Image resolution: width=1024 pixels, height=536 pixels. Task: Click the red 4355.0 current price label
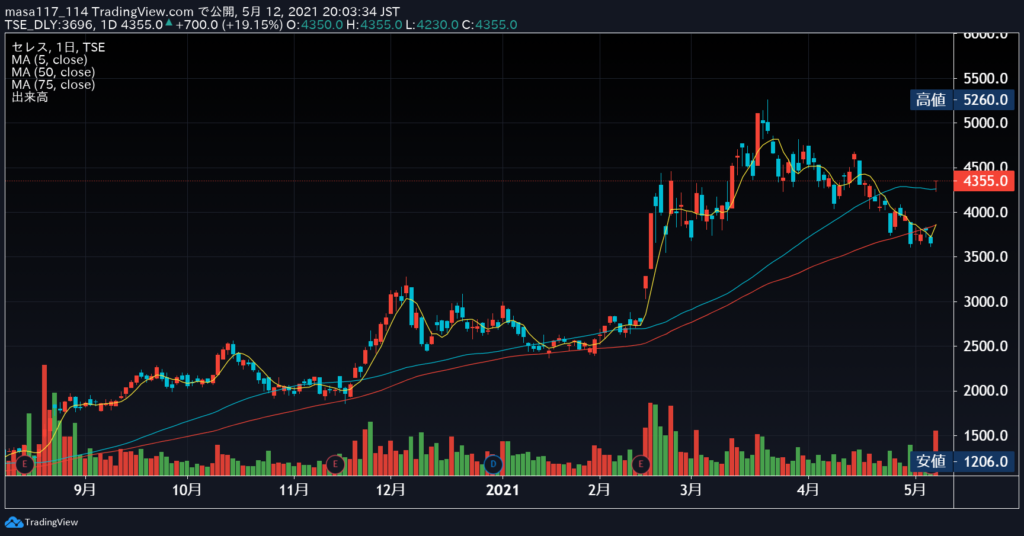coord(984,181)
